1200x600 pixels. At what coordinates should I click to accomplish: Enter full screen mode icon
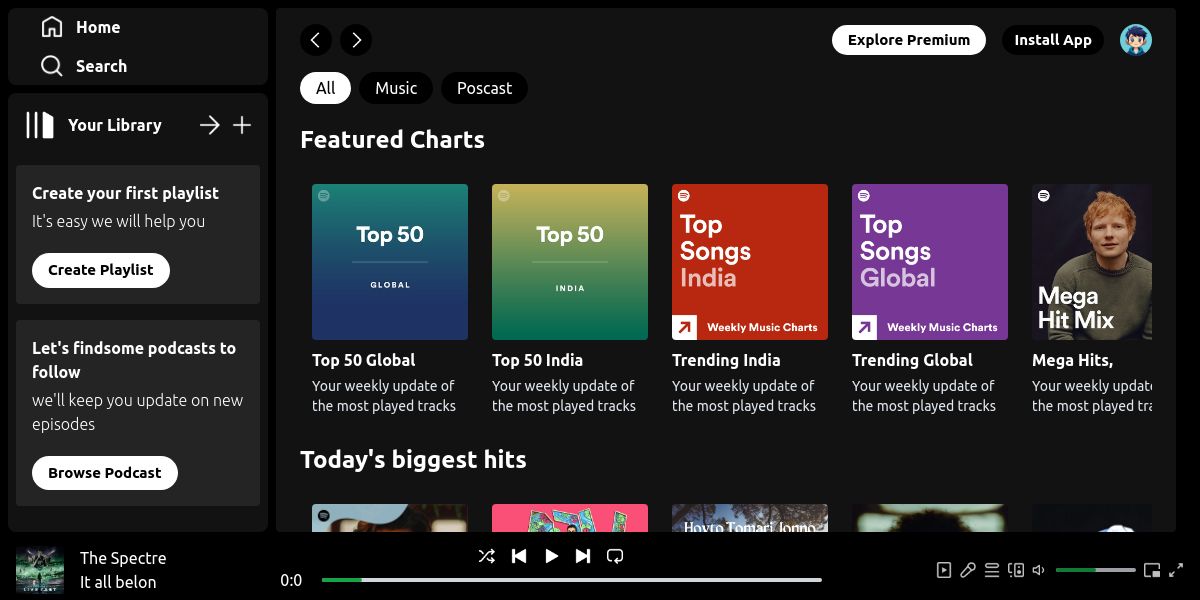tap(1176, 570)
